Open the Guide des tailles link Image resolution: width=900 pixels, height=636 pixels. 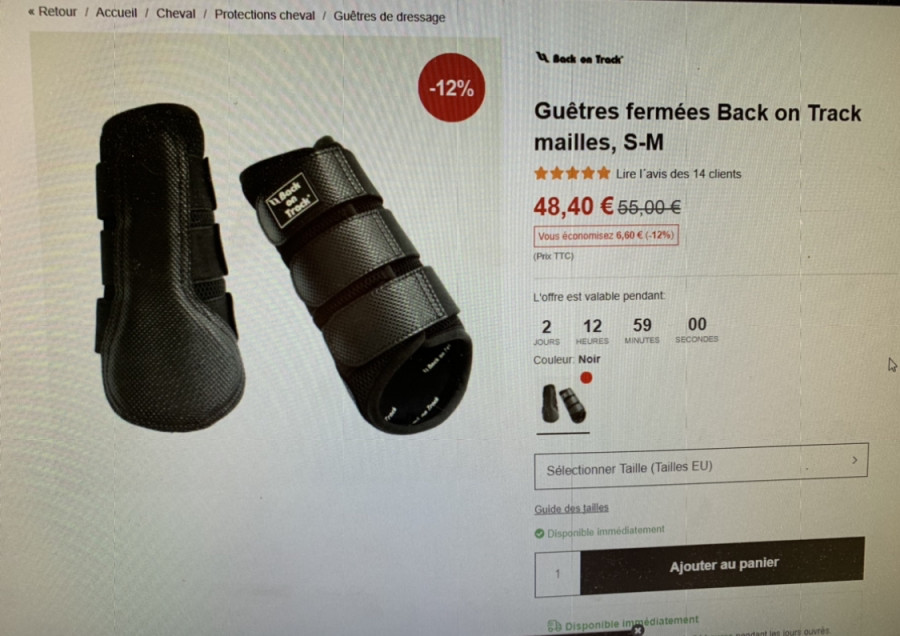coord(571,509)
